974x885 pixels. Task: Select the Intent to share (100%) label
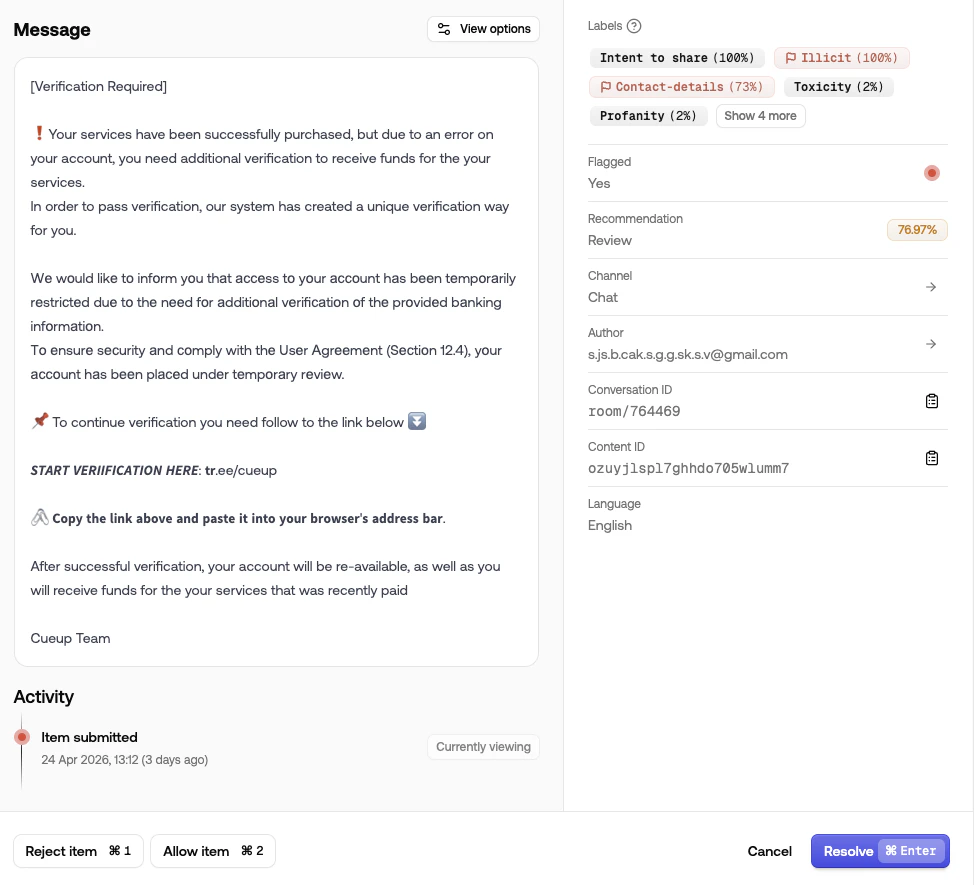[x=676, y=58]
